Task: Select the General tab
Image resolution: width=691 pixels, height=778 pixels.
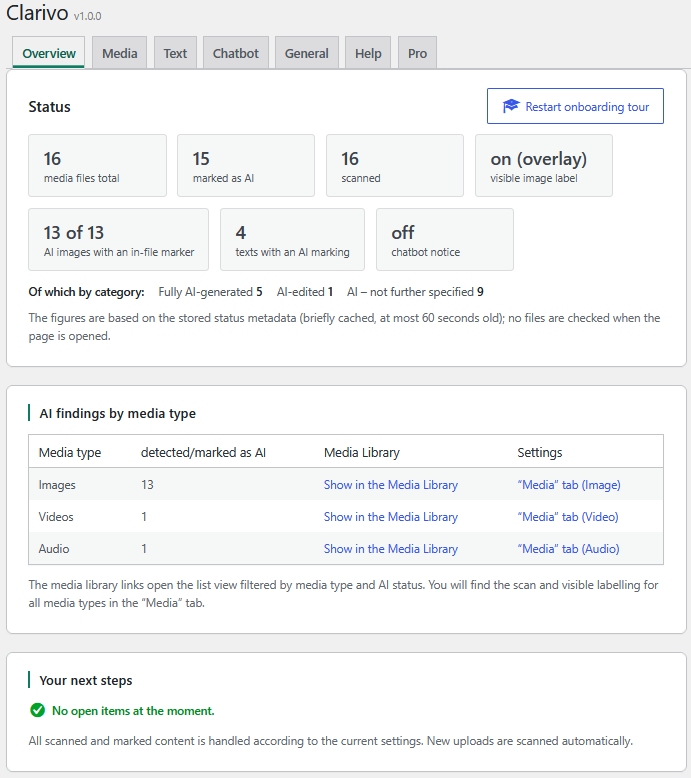Action: click(x=307, y=53)
